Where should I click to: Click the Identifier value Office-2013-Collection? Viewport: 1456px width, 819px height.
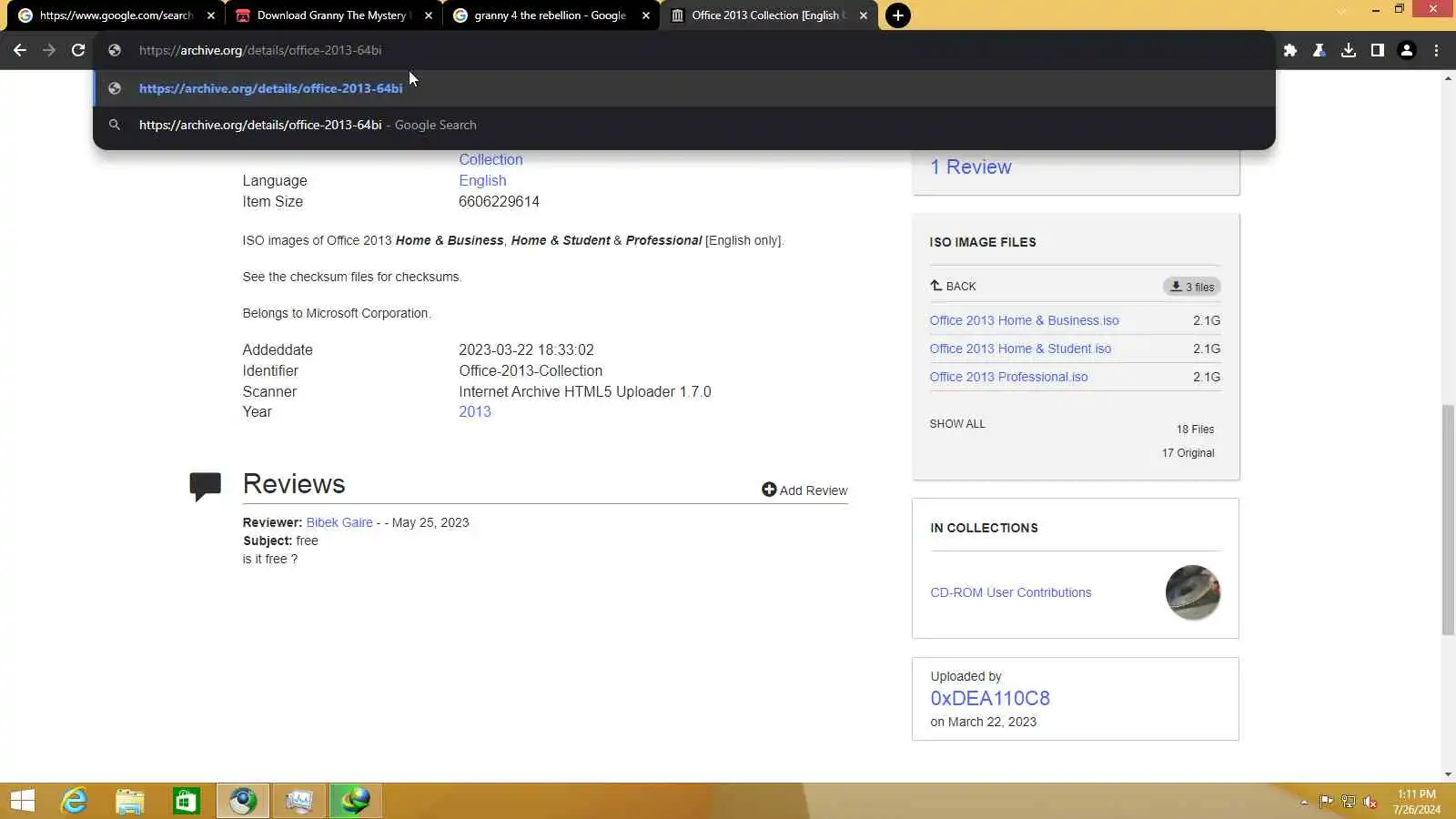point(531,370)
